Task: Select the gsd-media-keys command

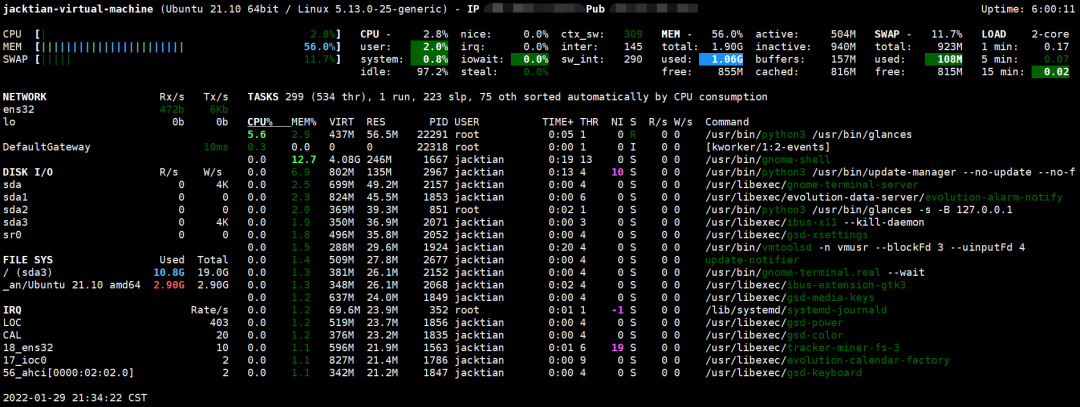Action: point(789,298)
